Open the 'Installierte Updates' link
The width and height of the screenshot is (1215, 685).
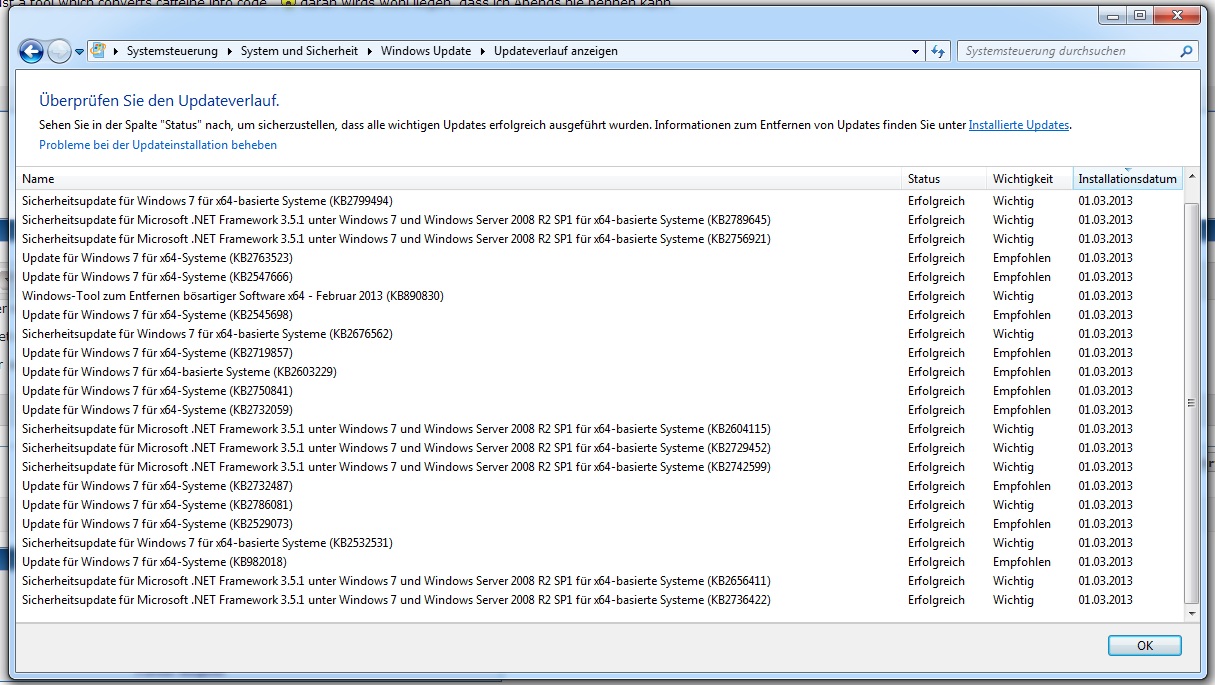[x=1019, y=125]
